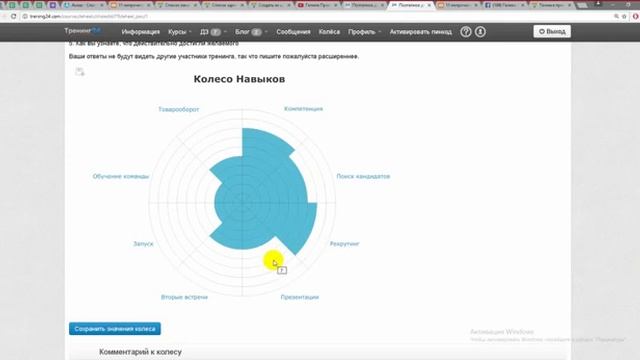Switch to the Facebook browser tab

pyautogui.click(x=505, y=5)
